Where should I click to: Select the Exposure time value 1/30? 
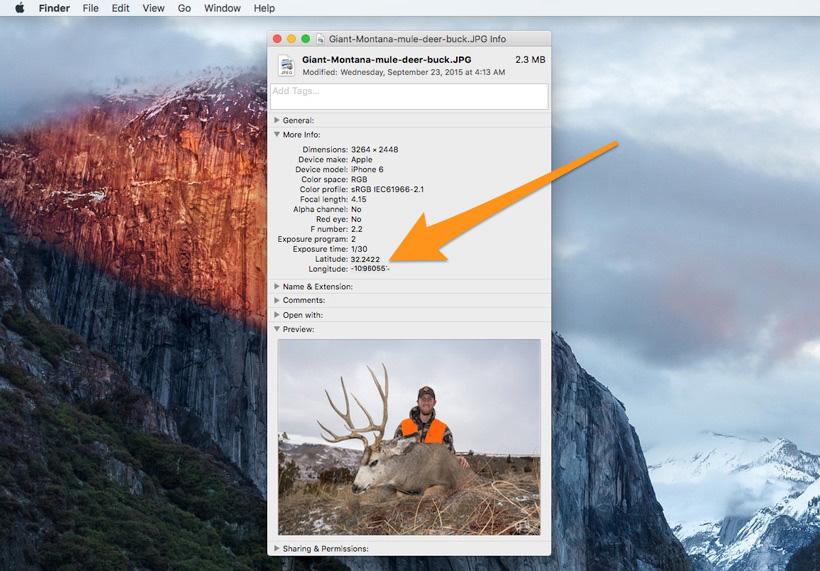pyautogui.click(x=359, y=249)
